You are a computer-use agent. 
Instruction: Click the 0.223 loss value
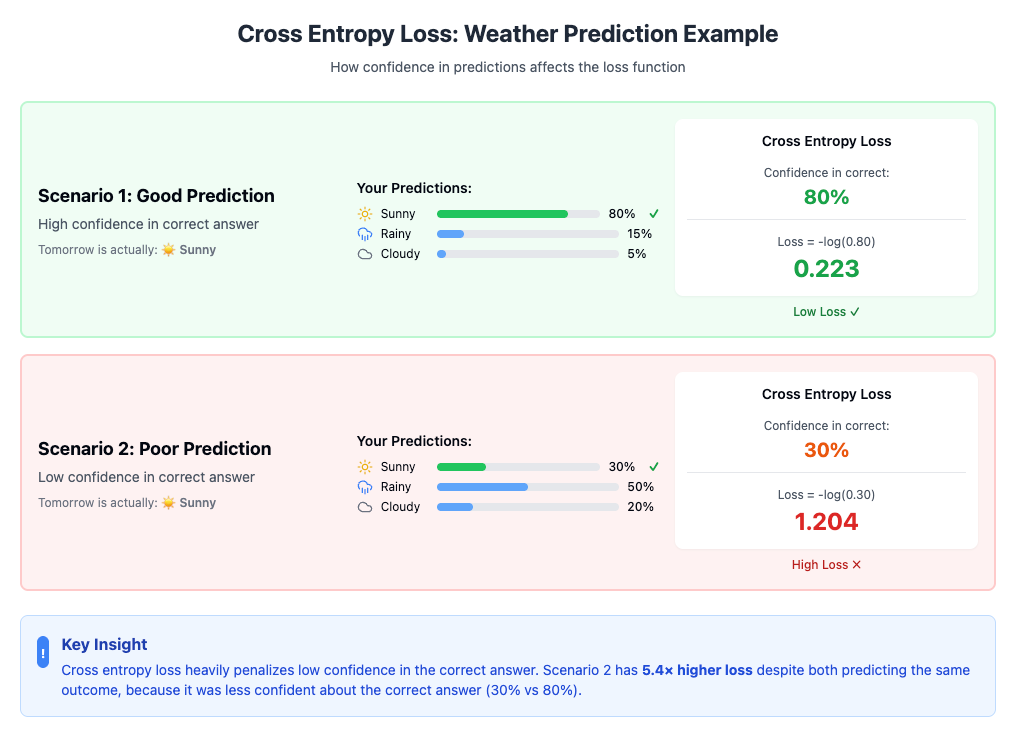pos(826,269)
